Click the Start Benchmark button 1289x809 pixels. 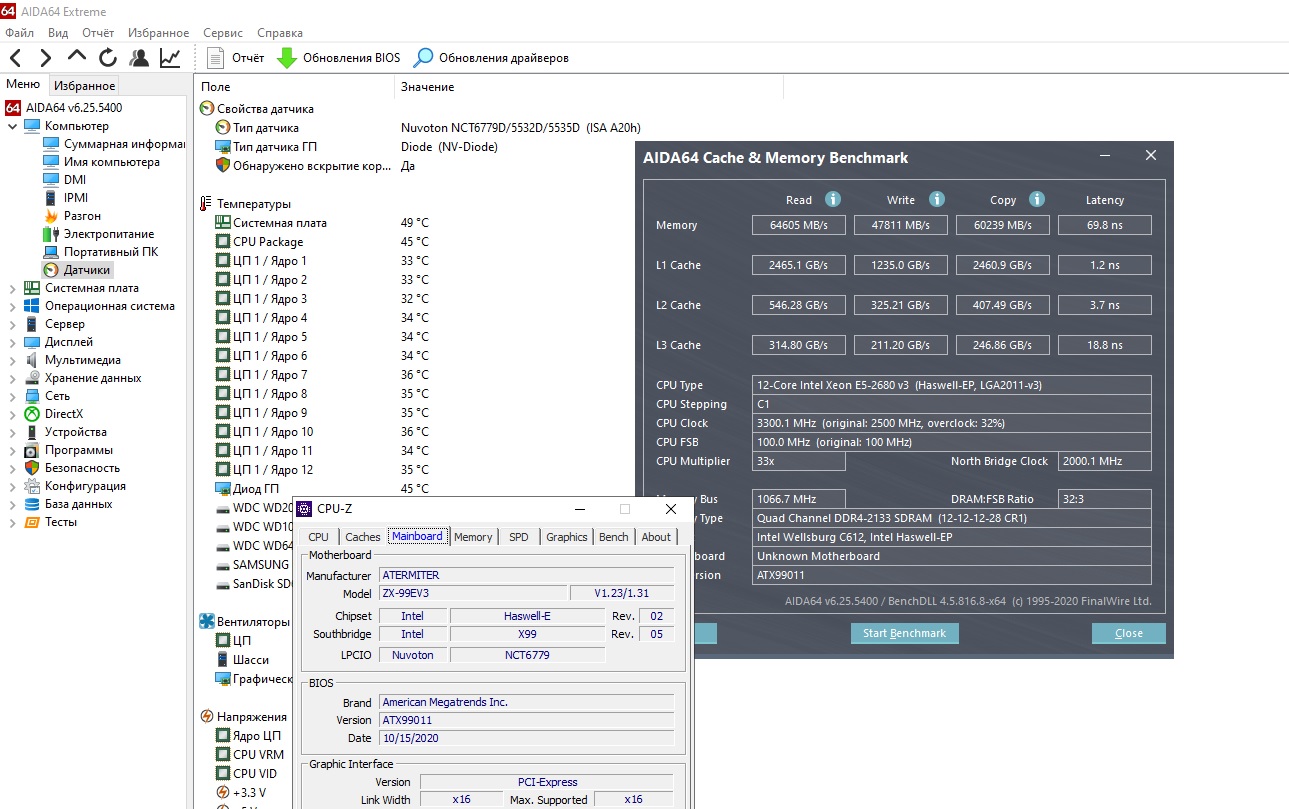pyautogui.click(x=904, y=633)
